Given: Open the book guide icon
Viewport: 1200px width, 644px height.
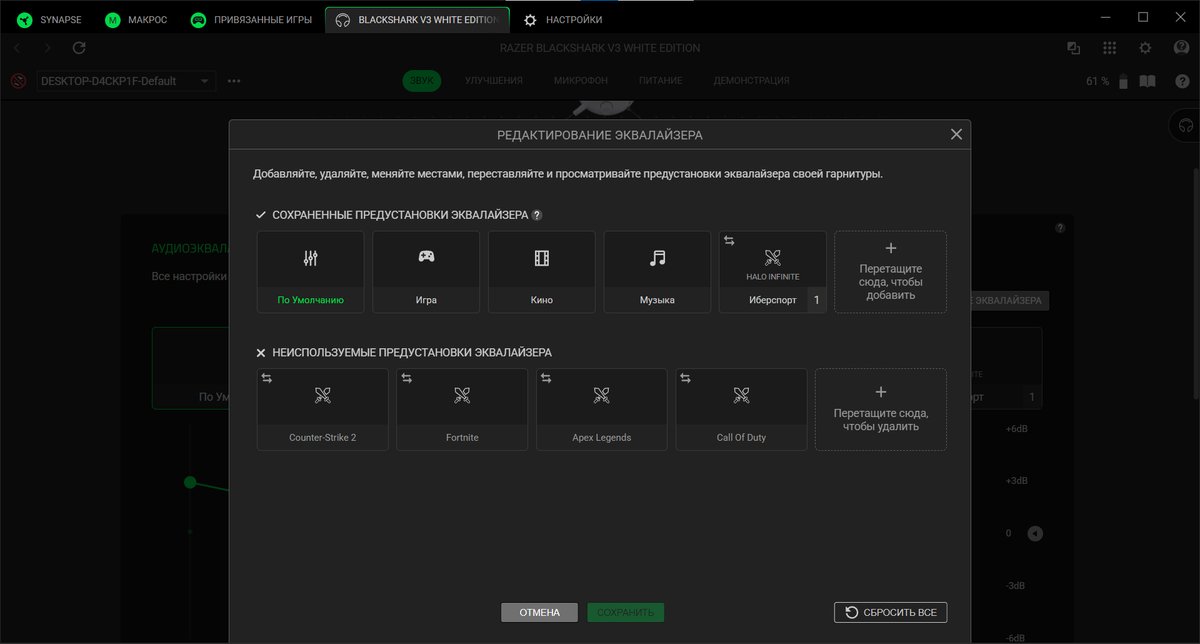Looking at the screenshot, I should [x=1148, y=81].
